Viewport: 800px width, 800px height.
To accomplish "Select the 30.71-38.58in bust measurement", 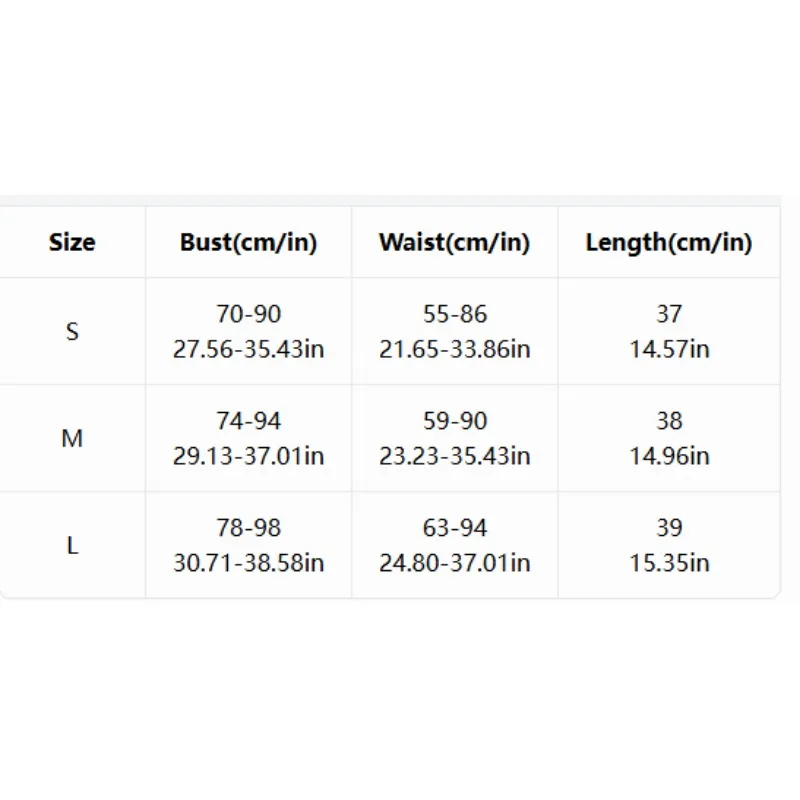I will [248, 563].
